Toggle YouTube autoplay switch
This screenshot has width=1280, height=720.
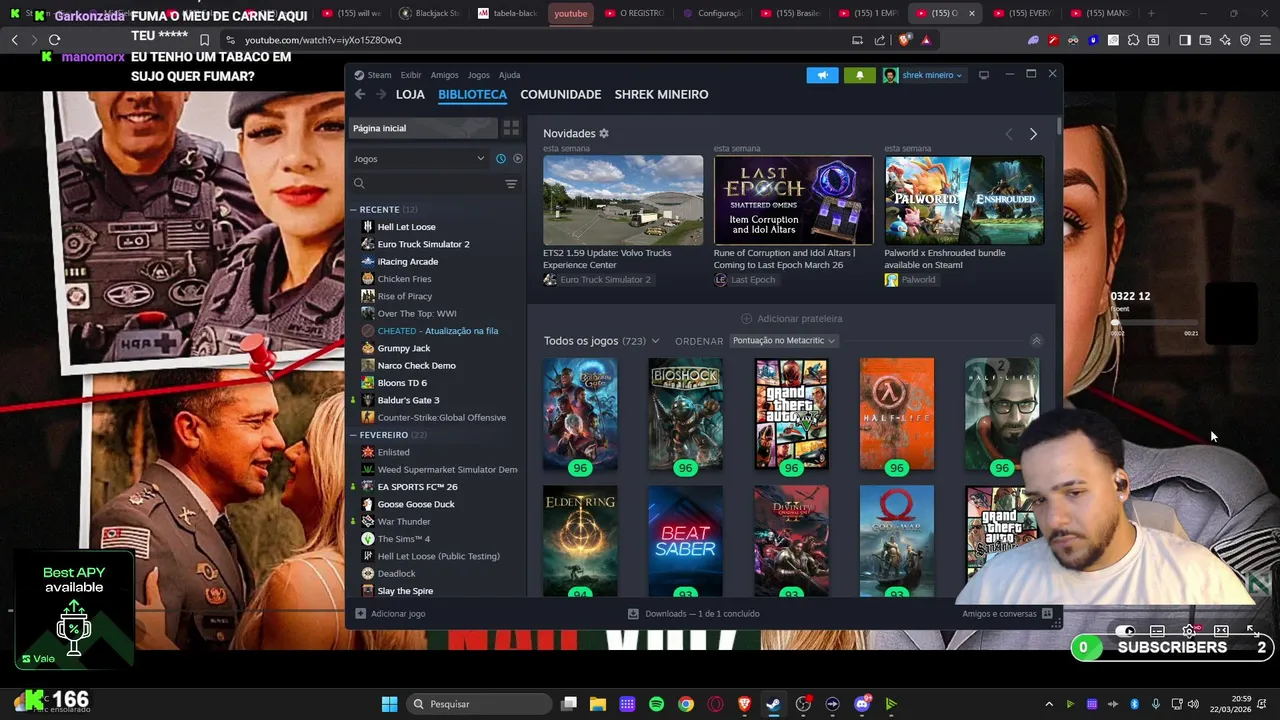point(1125,631)
